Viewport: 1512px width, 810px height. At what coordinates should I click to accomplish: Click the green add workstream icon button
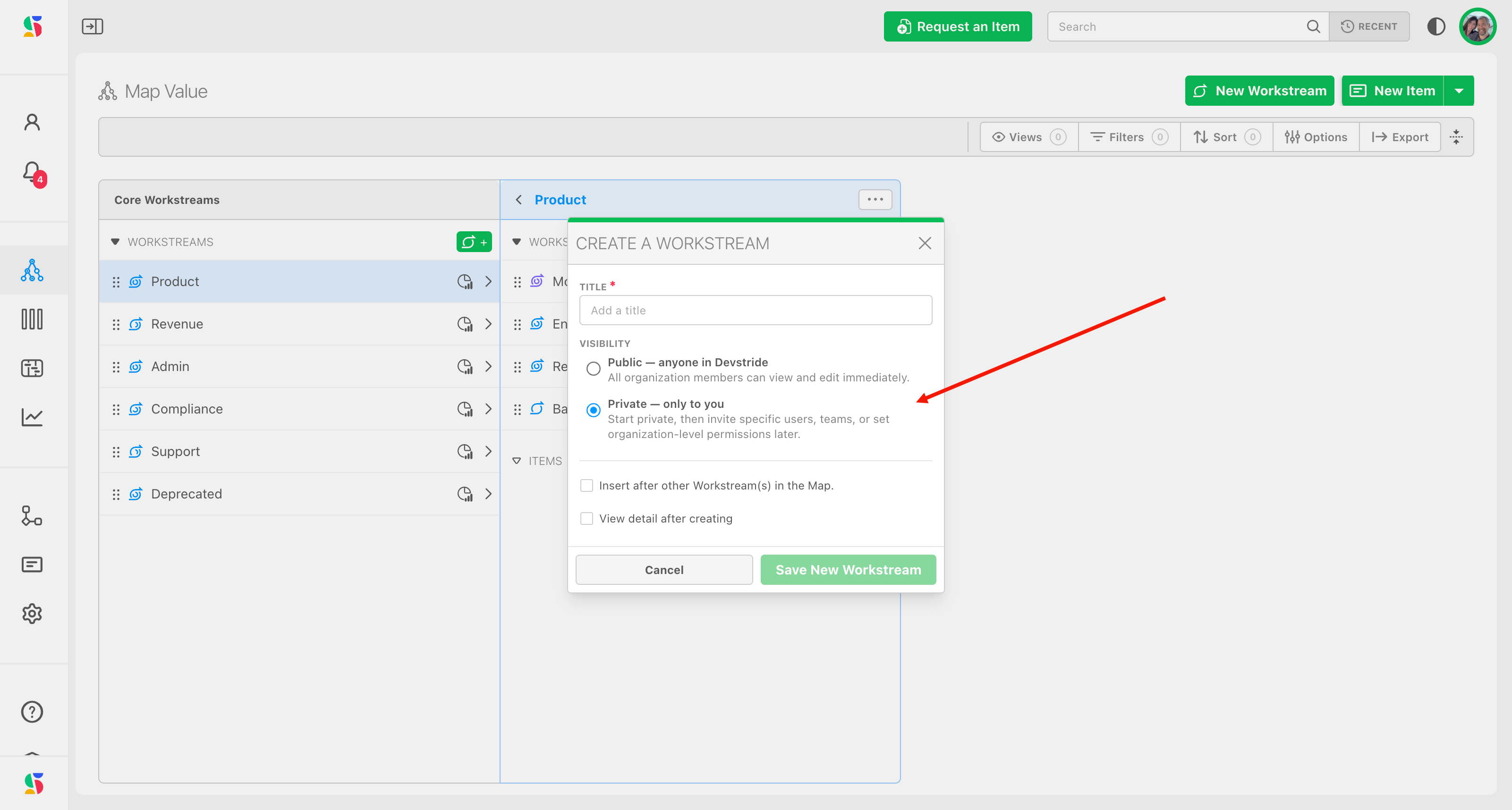(474, 242)
